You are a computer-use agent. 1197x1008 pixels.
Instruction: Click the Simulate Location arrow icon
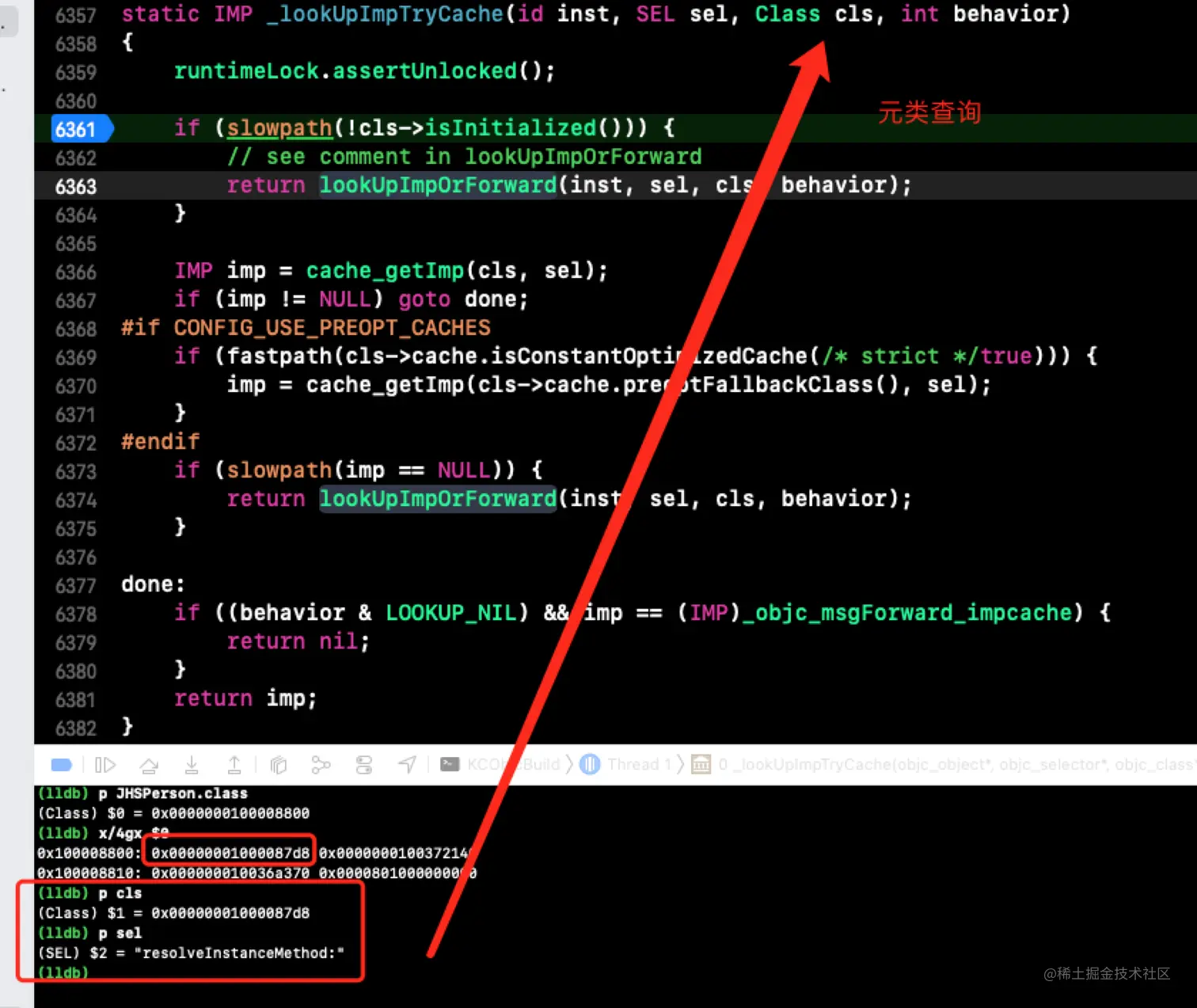tap(407, 764)
